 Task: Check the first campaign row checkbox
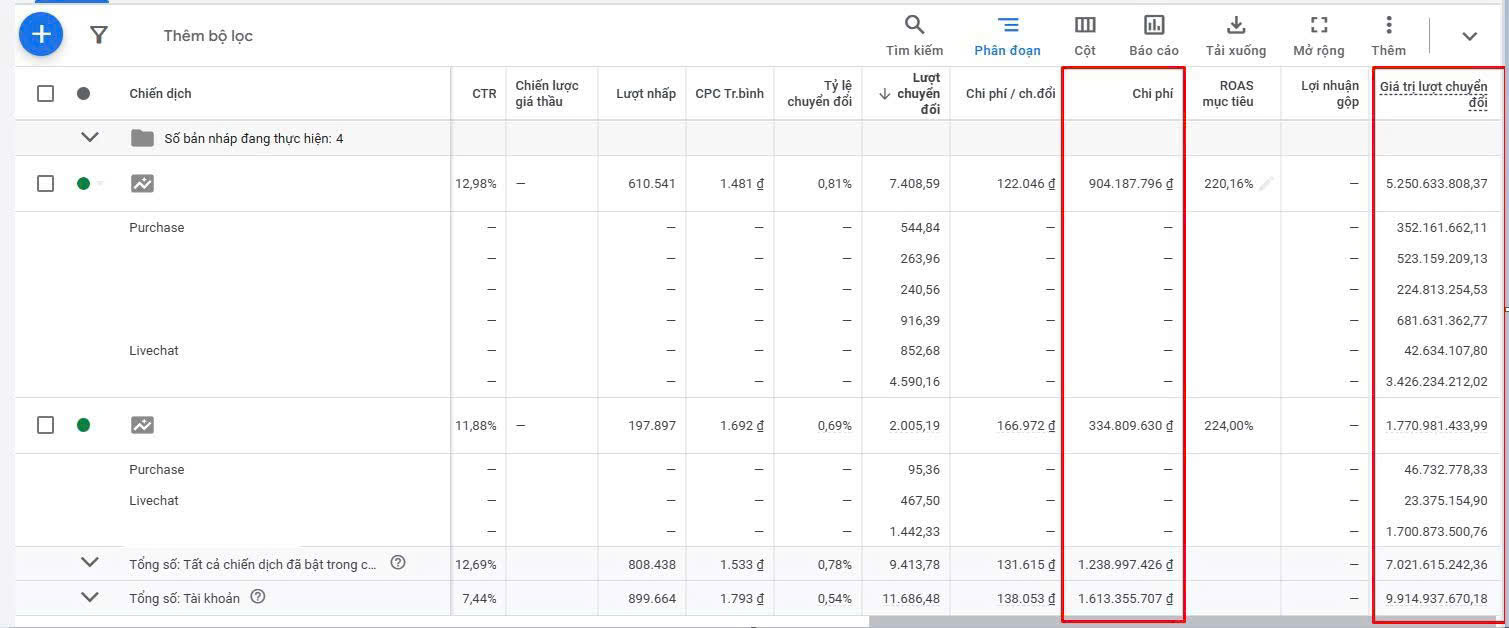(x=45, y=183)
